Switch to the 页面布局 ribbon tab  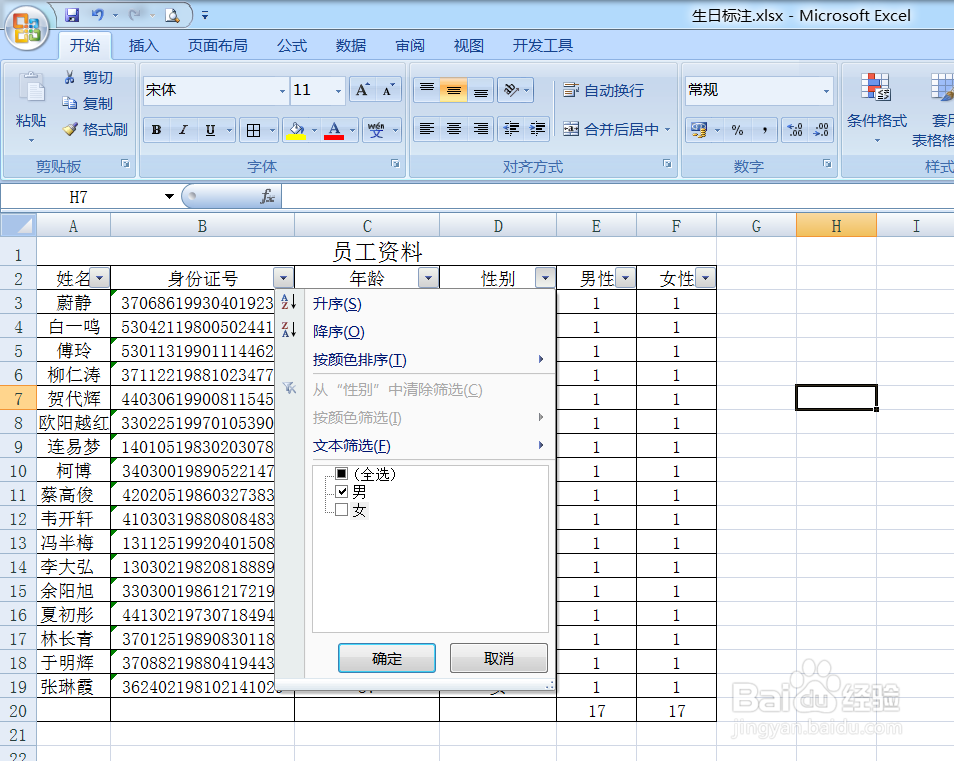pos(218,46)
